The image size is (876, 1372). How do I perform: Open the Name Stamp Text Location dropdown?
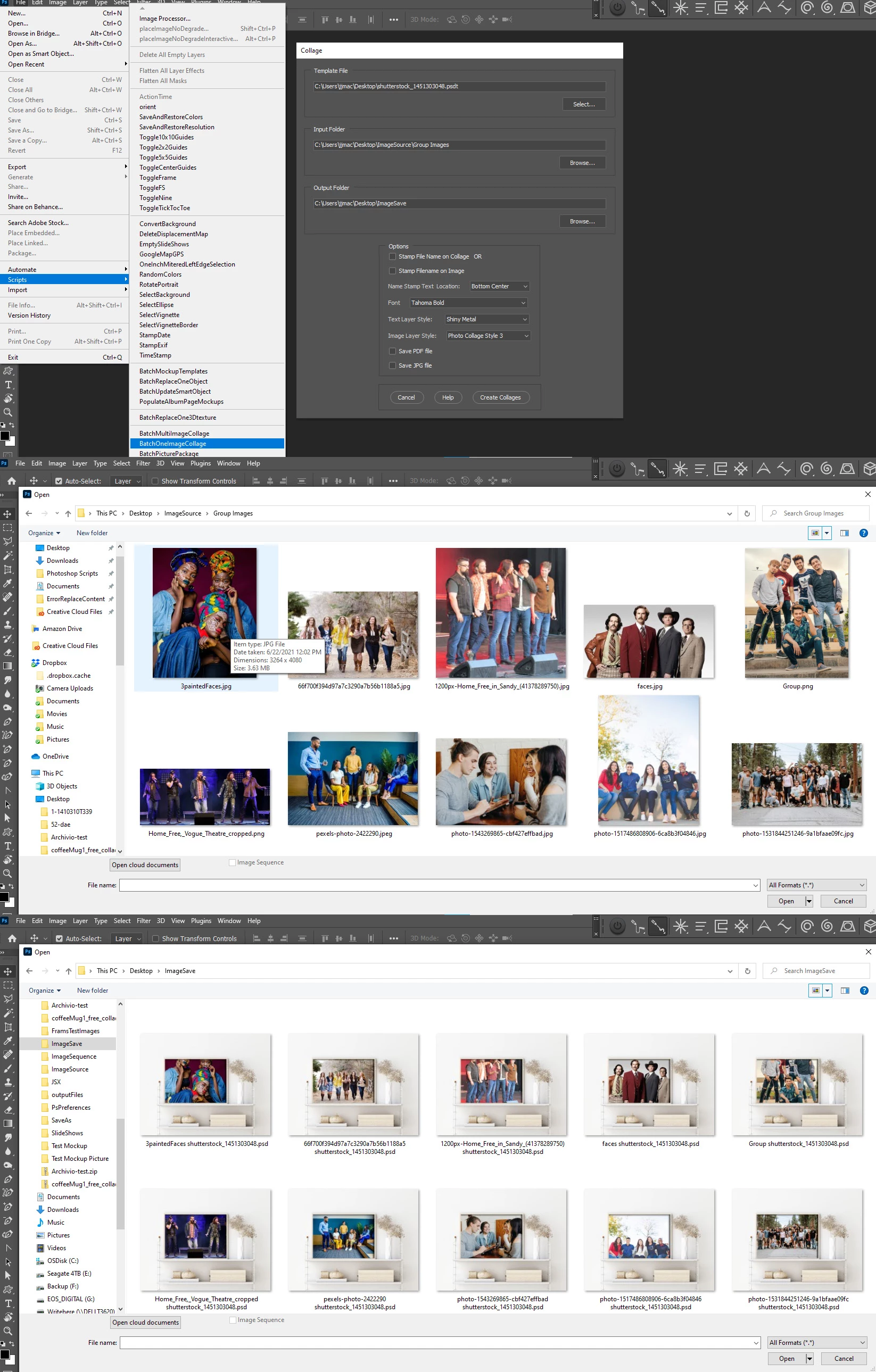point(499,286)
